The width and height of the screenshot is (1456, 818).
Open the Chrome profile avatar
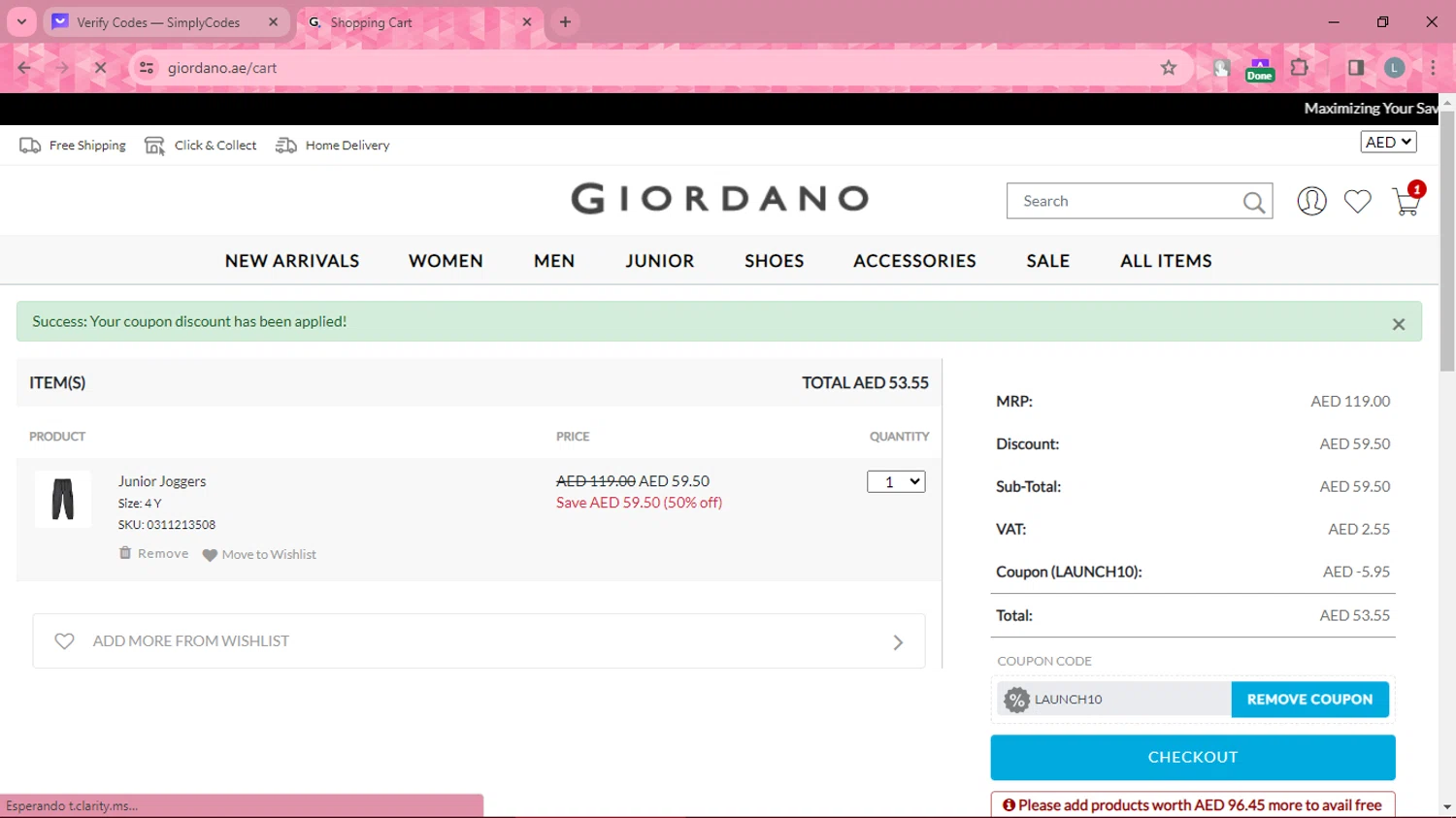1395,68
